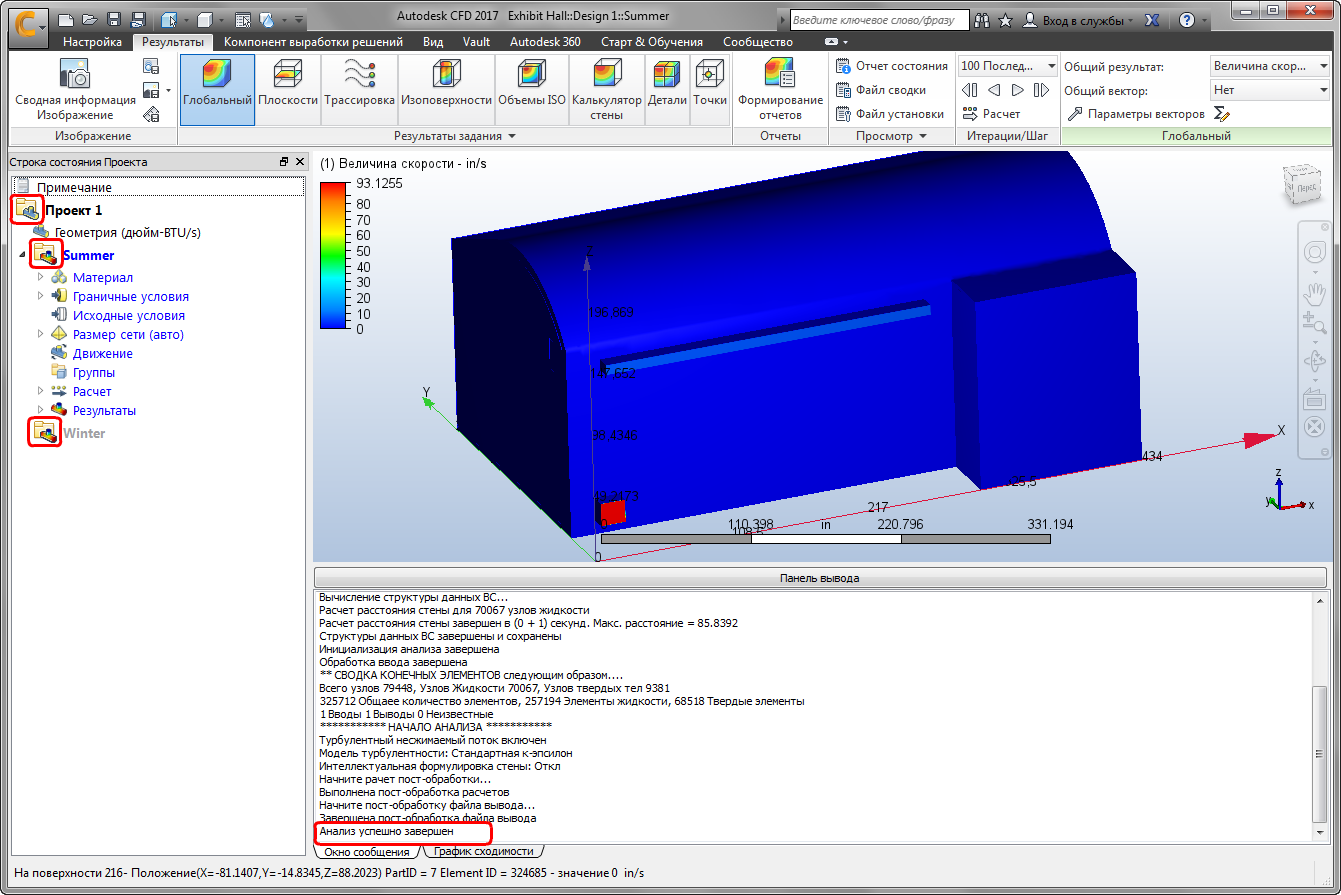Screen dimensions: 1341x895
Task: Select the Трассировка results tool
Action: (x=359, y=89)
